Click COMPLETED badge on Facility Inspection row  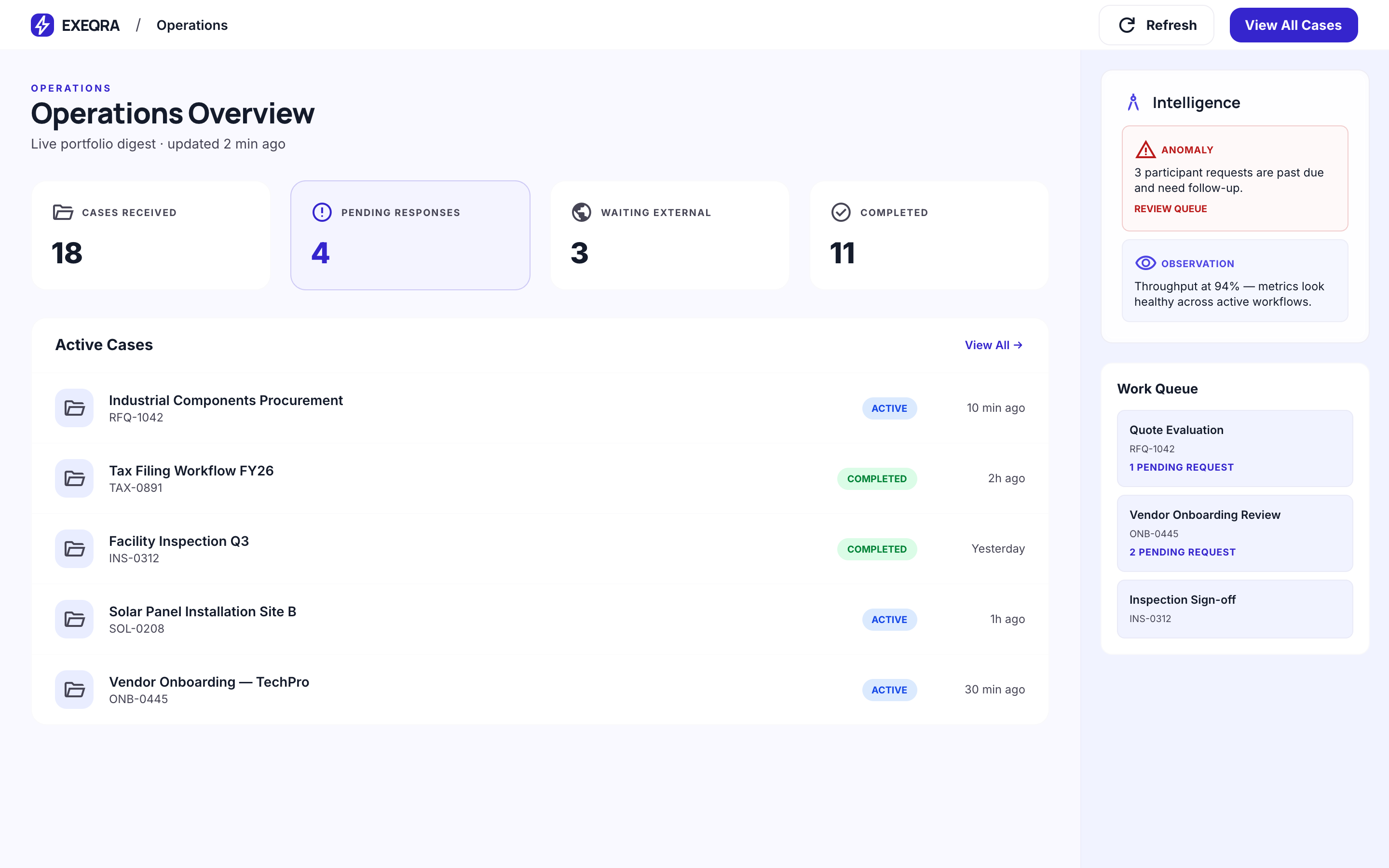coord(876,549)
